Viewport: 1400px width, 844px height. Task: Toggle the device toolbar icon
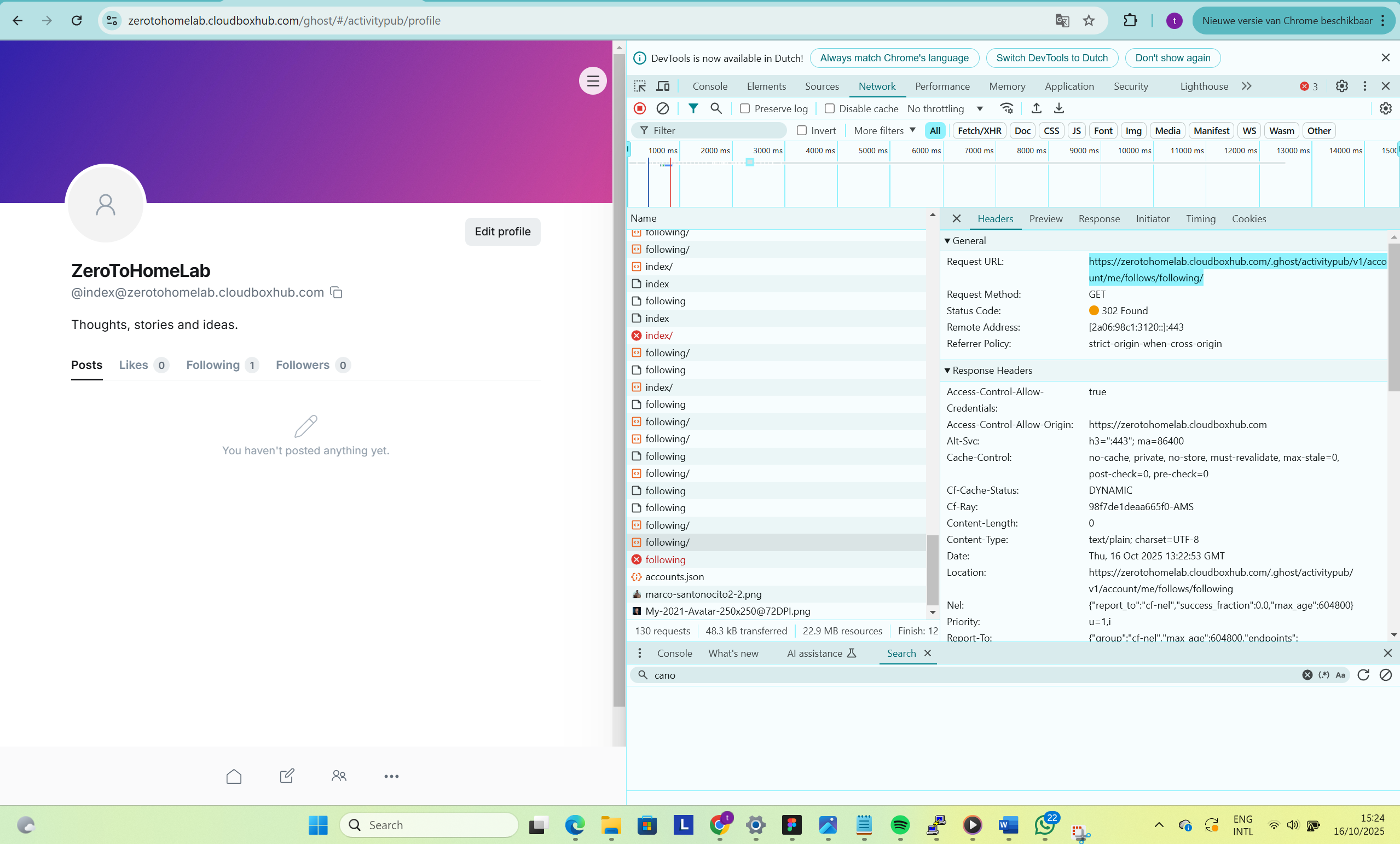662,86
